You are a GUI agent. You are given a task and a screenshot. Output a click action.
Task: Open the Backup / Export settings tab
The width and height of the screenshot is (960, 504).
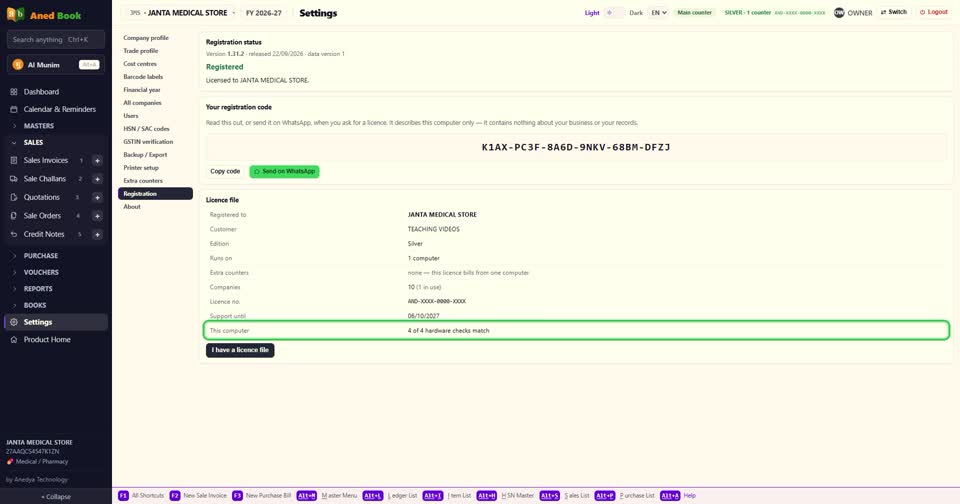[x=145, y=155]
